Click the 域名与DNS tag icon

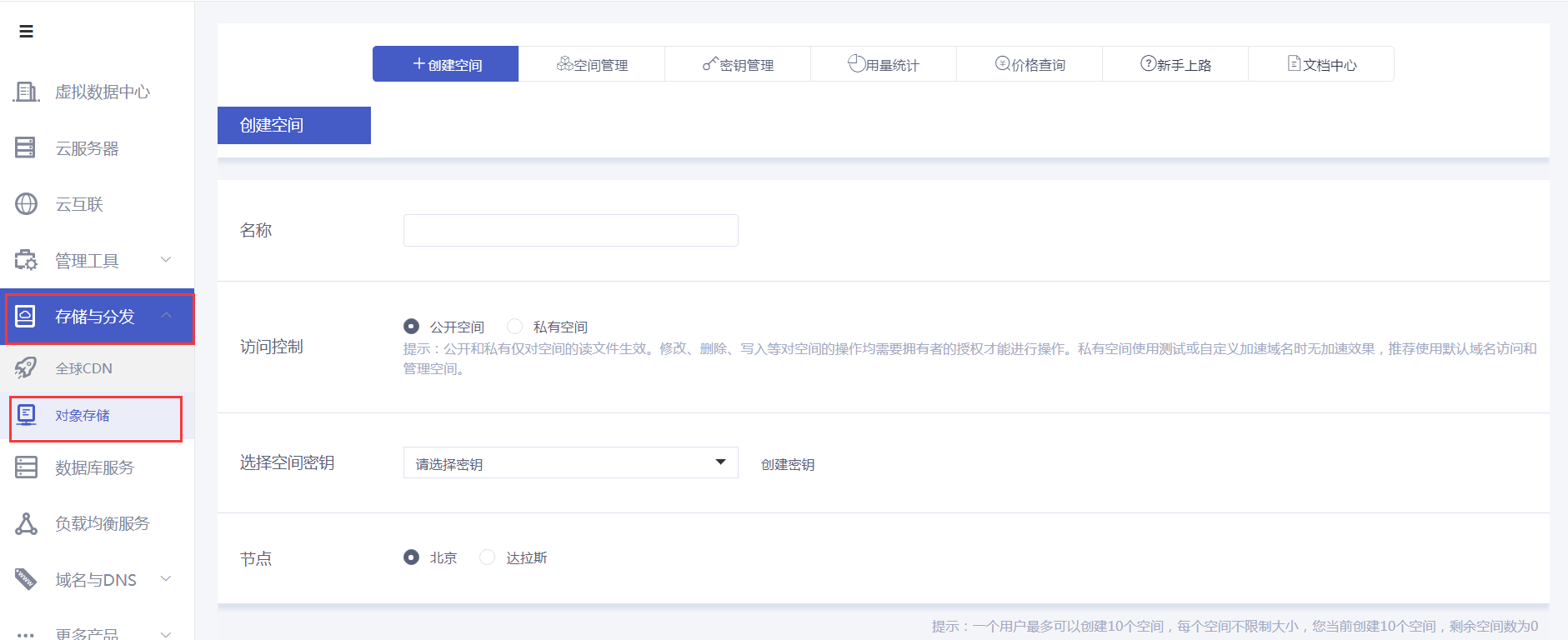26,579
